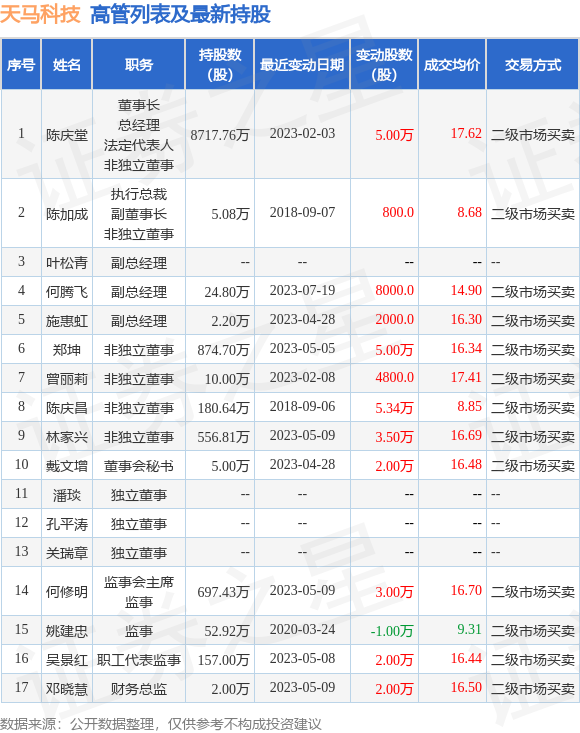Click shareholding value 180.64万
The height and width of the screenshot is (733, 580).
223,408
